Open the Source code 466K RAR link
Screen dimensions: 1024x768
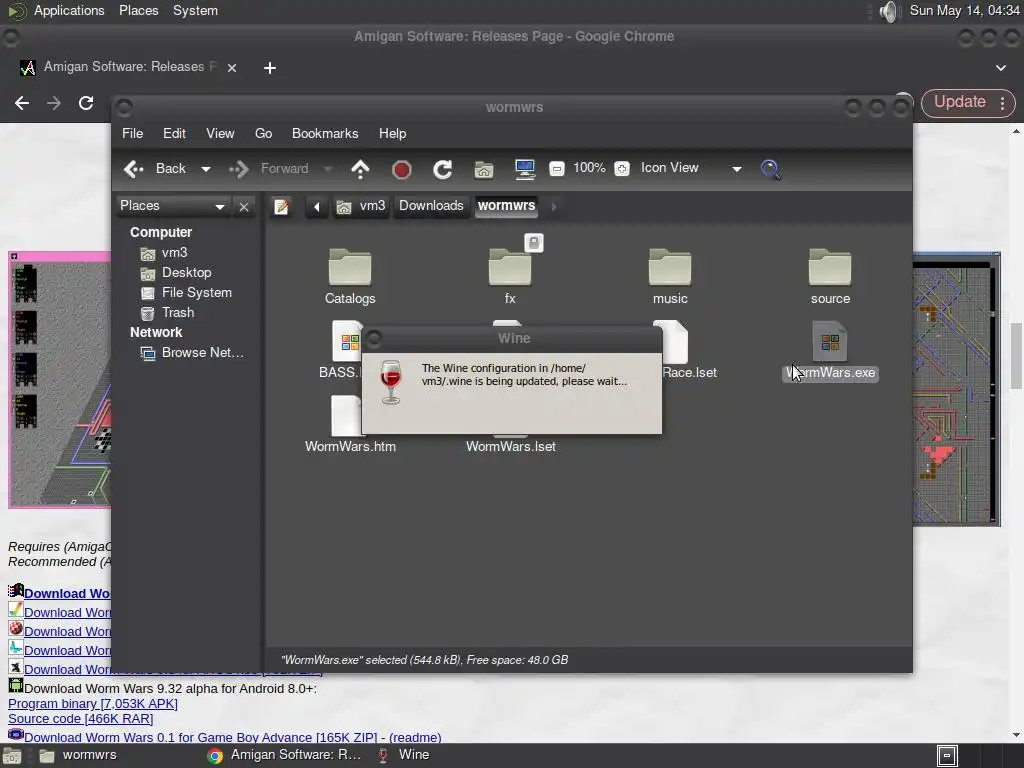pos(80,718)
